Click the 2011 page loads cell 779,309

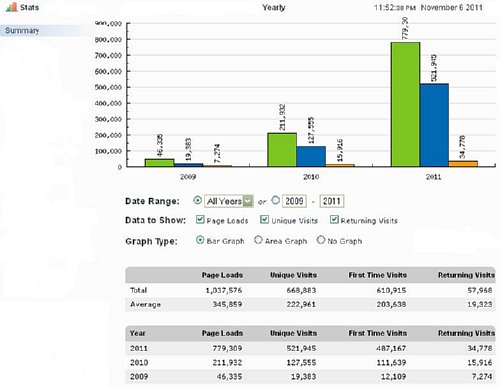click(x=227, y=348)
